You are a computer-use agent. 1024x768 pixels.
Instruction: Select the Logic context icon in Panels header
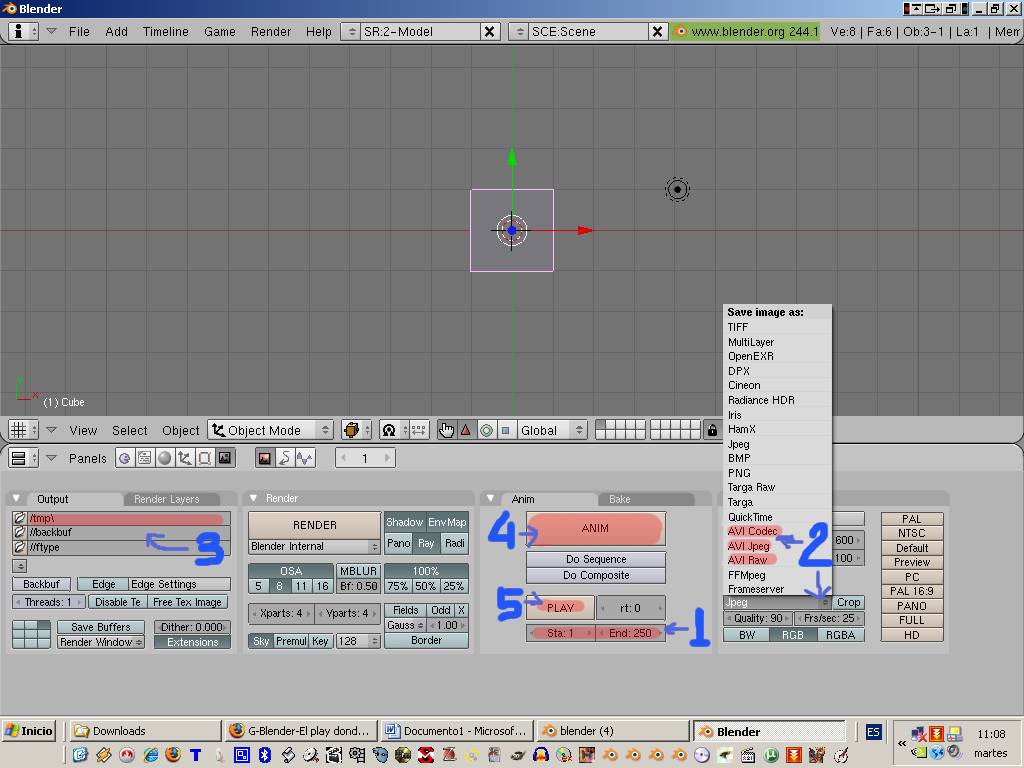(x=125, y=458)
